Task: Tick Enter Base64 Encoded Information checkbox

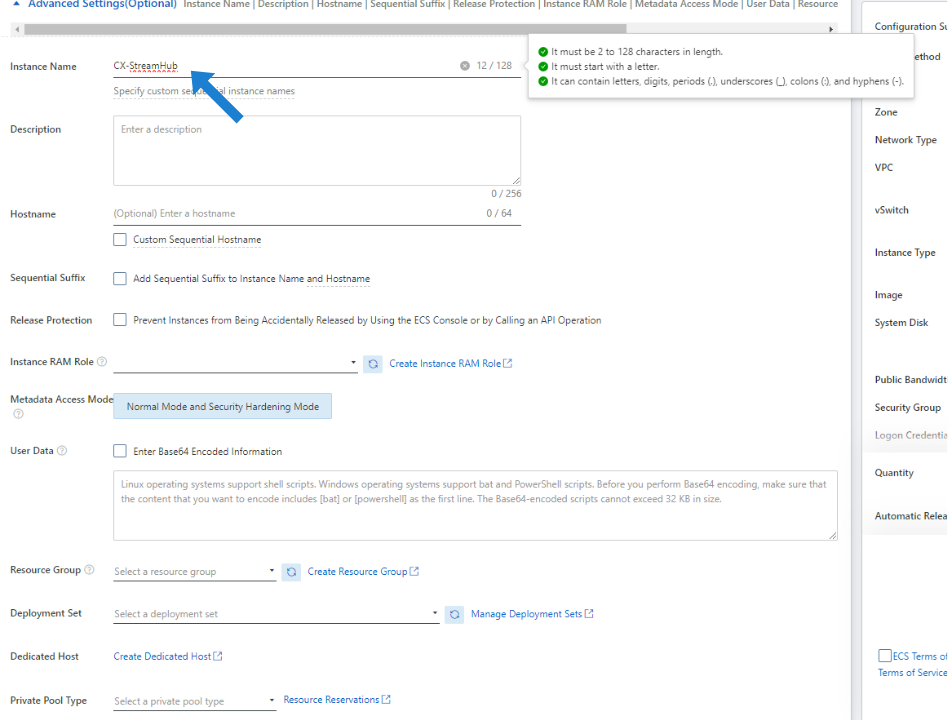Action: [x=120, y=451]
